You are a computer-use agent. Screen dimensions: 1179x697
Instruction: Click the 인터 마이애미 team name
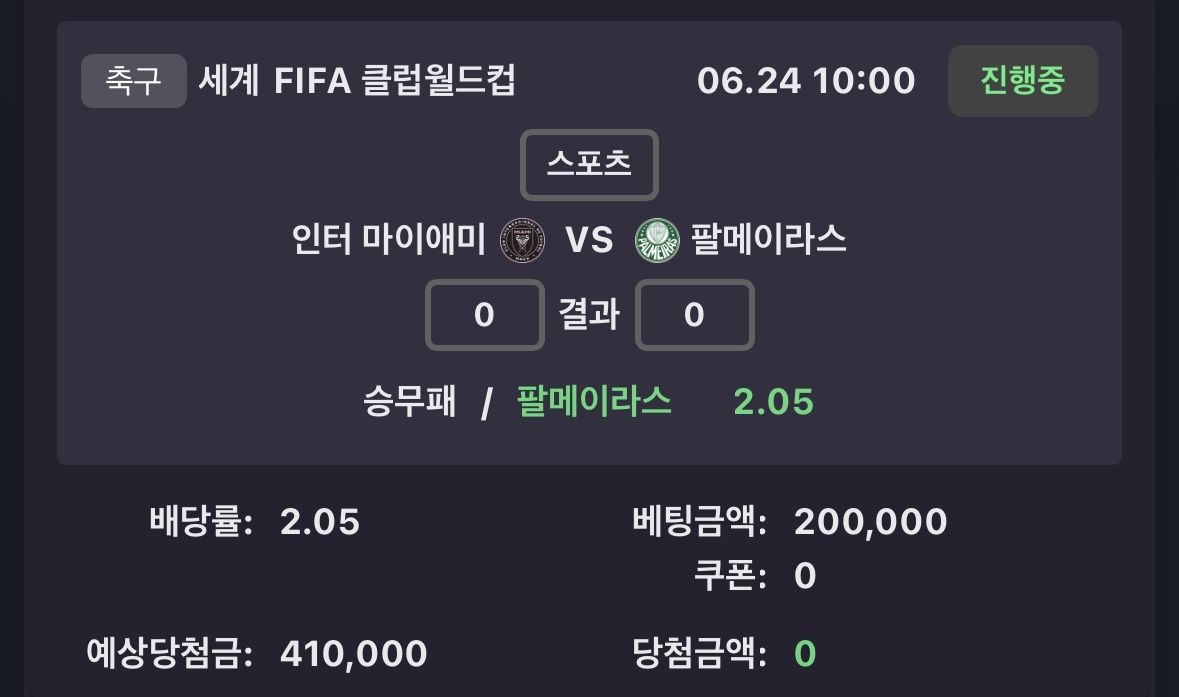(x=389, y=240)
